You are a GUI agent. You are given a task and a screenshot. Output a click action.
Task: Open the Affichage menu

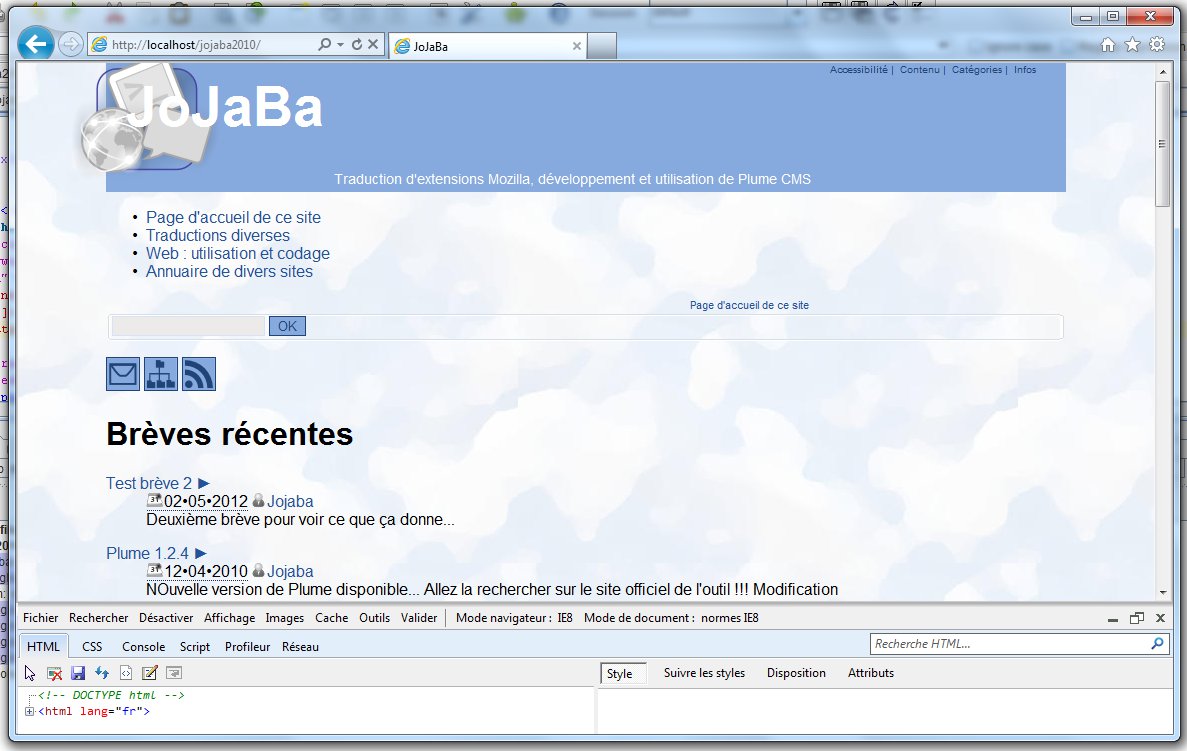tap(229, 618)
